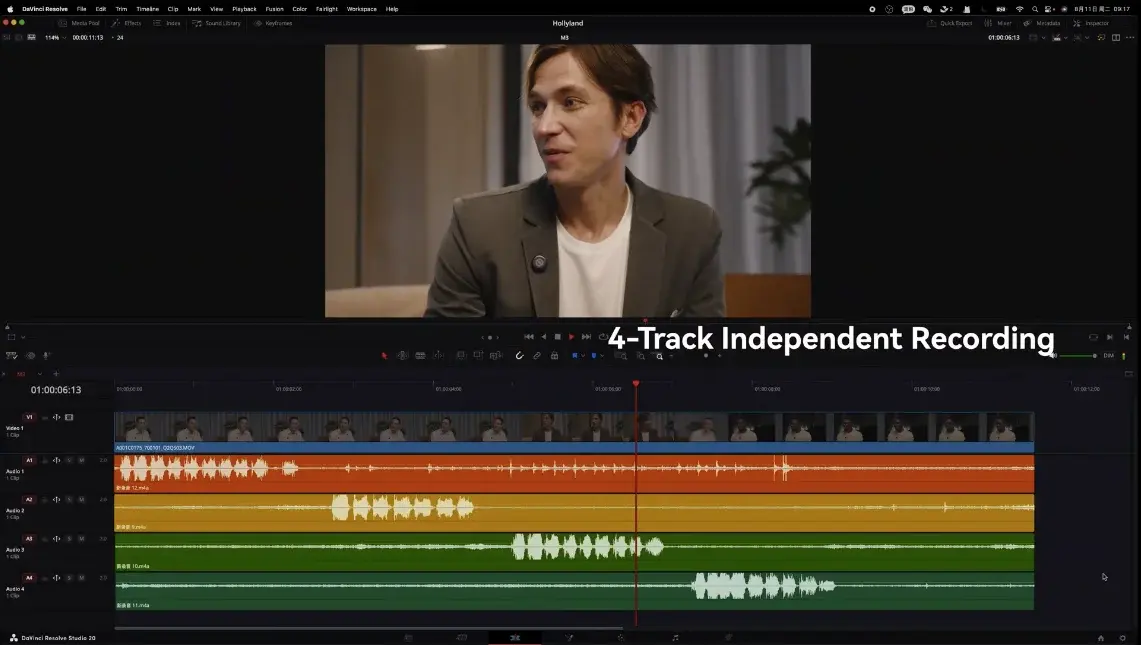The width and height of the screenshot is (1141, 645).
Task: Add new timeline tab plus icon
Action: [x=56, y=374]
